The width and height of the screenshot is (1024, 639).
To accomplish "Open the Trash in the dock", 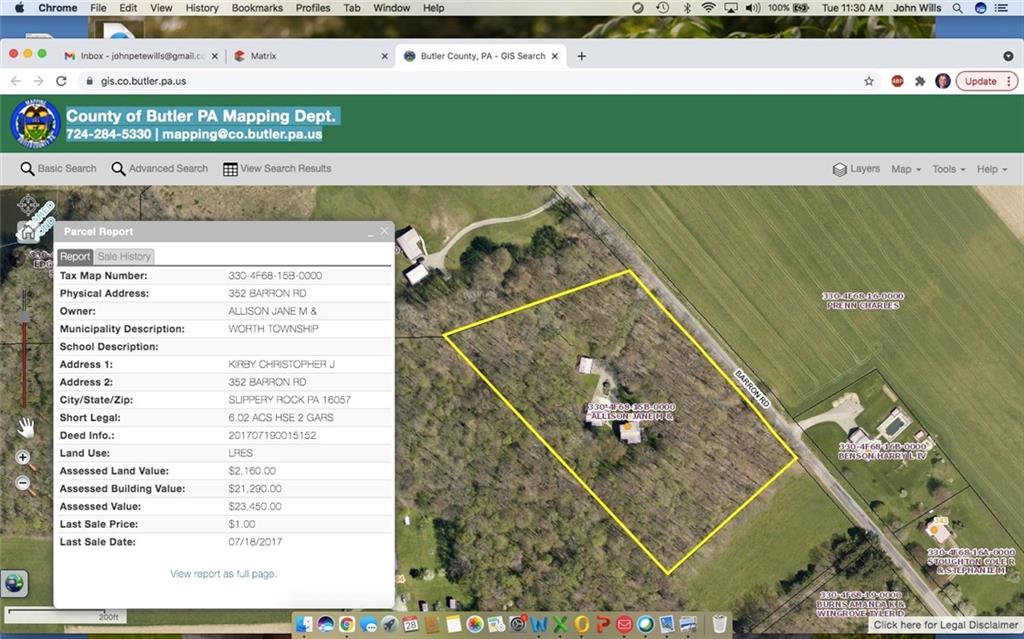I will pyautogui.click(x=719, y=624).
